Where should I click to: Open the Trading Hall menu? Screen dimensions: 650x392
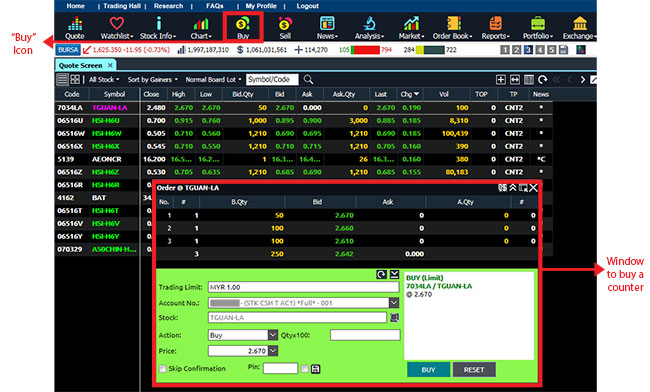pos(122,6)
